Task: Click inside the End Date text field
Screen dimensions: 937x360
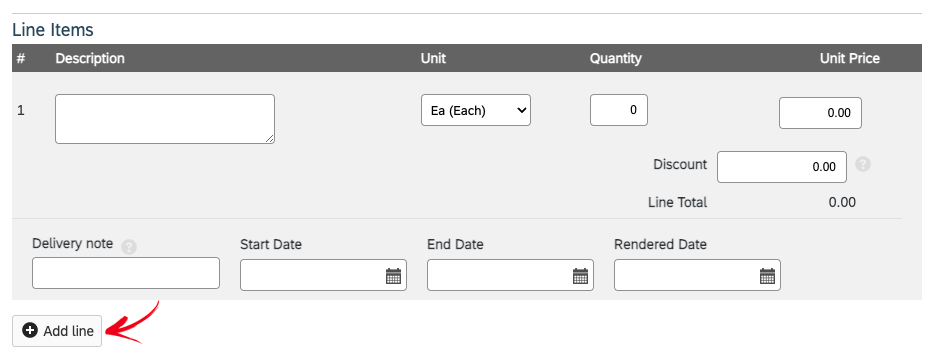Action: coord(510,275)
